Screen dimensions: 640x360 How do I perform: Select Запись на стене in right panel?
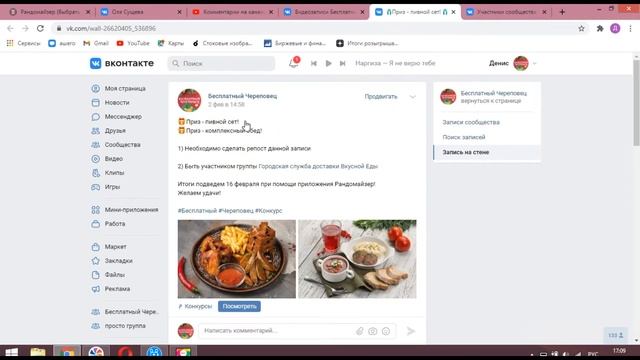point(487,152)
